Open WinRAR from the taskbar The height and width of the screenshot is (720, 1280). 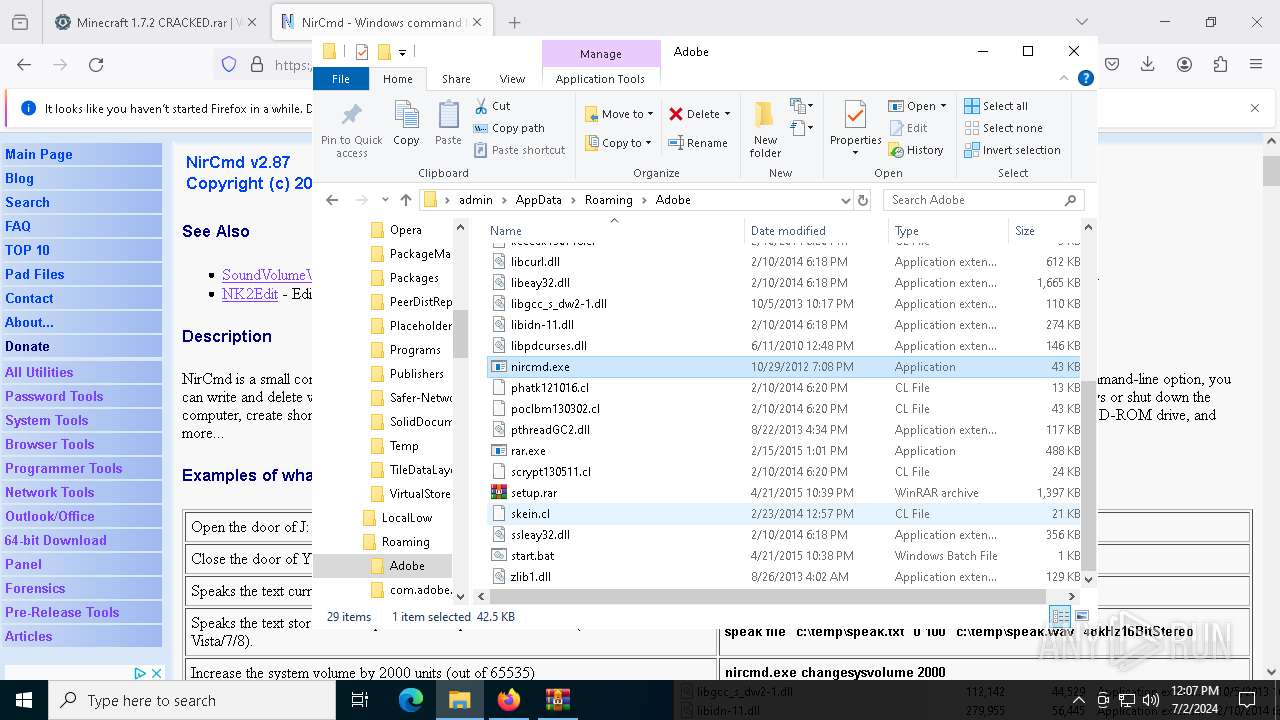click(557, 700)
